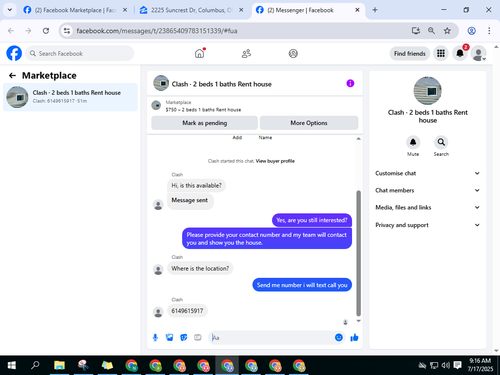Click the chat vertical scrollbar thumb
This screenshot has height=375, width=500.
(x=359, y=253)
